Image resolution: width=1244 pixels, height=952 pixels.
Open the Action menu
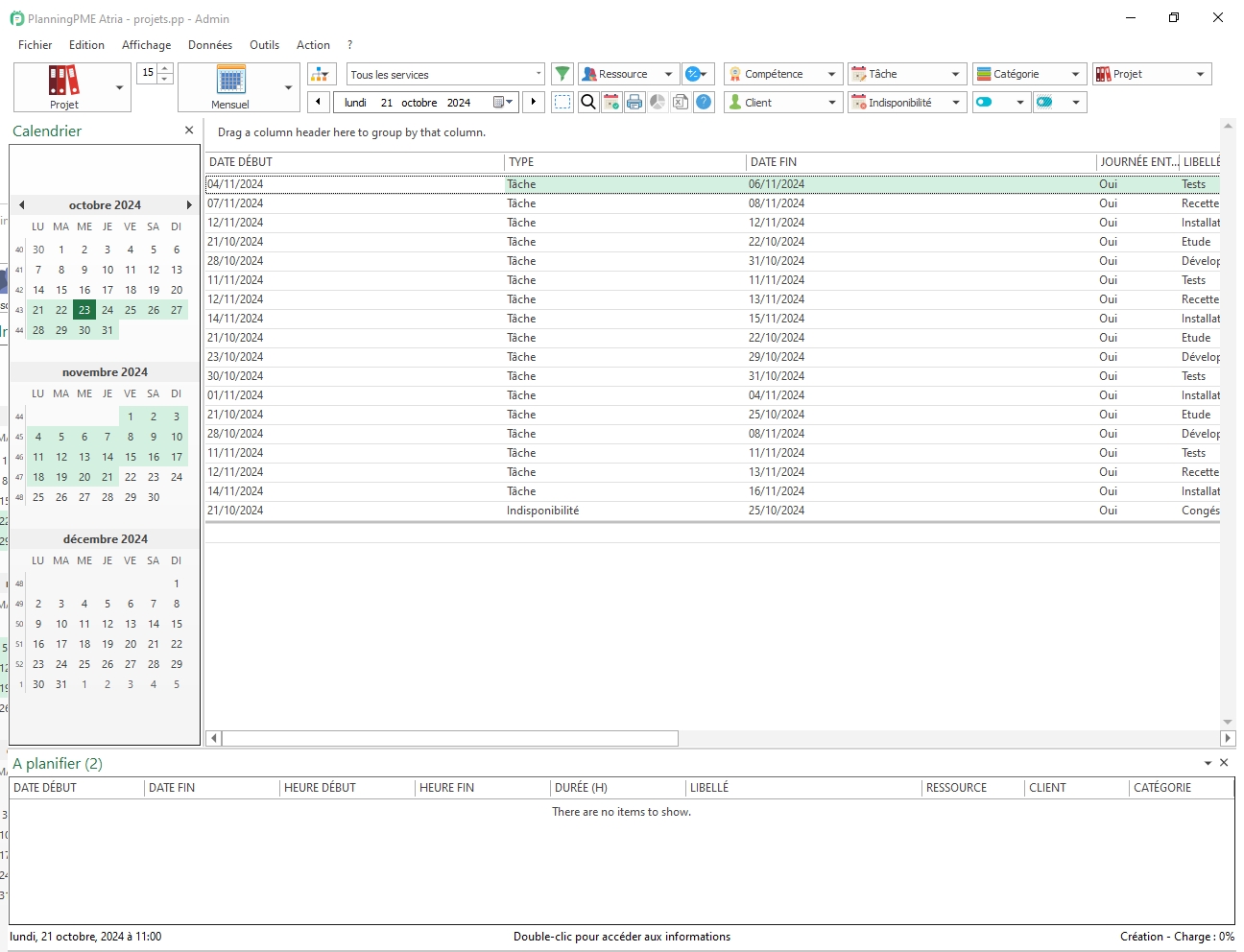pos(313,45)
